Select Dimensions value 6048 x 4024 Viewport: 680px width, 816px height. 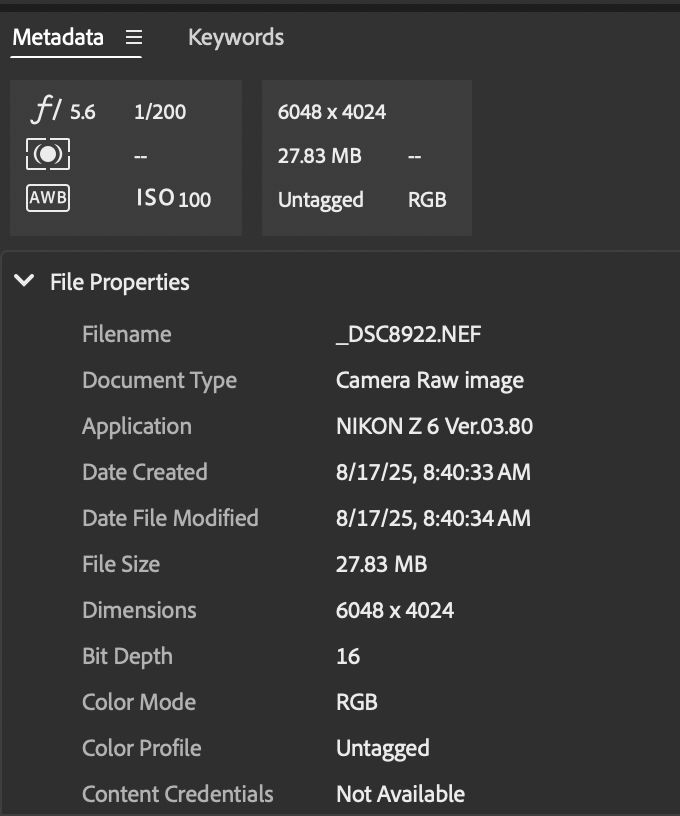pos(395,610)
